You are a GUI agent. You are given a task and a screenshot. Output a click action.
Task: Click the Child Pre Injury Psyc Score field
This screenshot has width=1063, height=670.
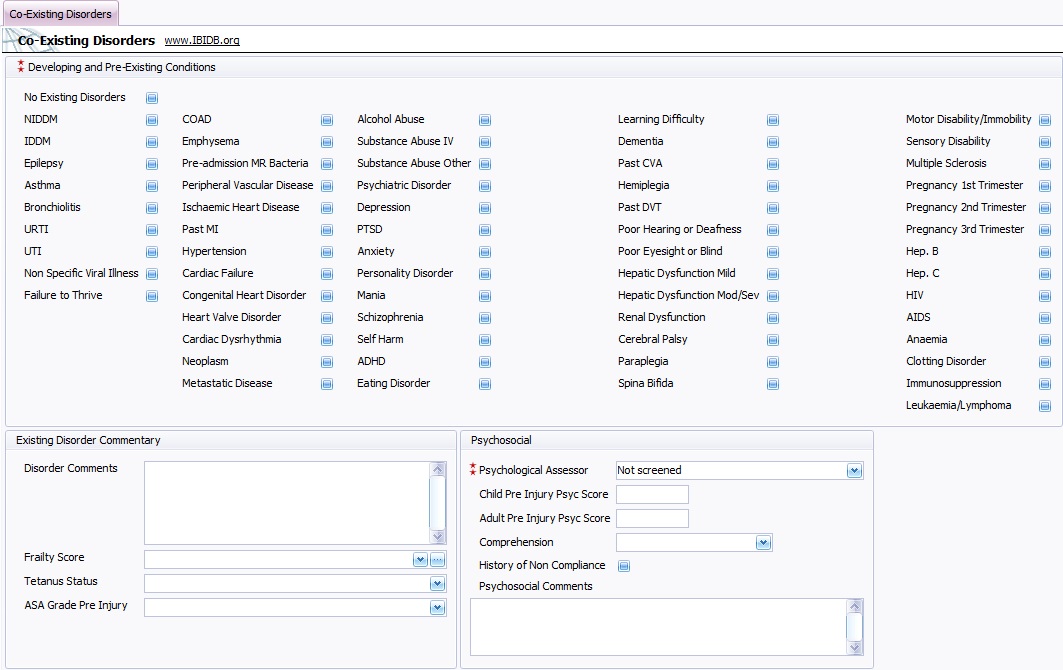click(x=652, y=495)
